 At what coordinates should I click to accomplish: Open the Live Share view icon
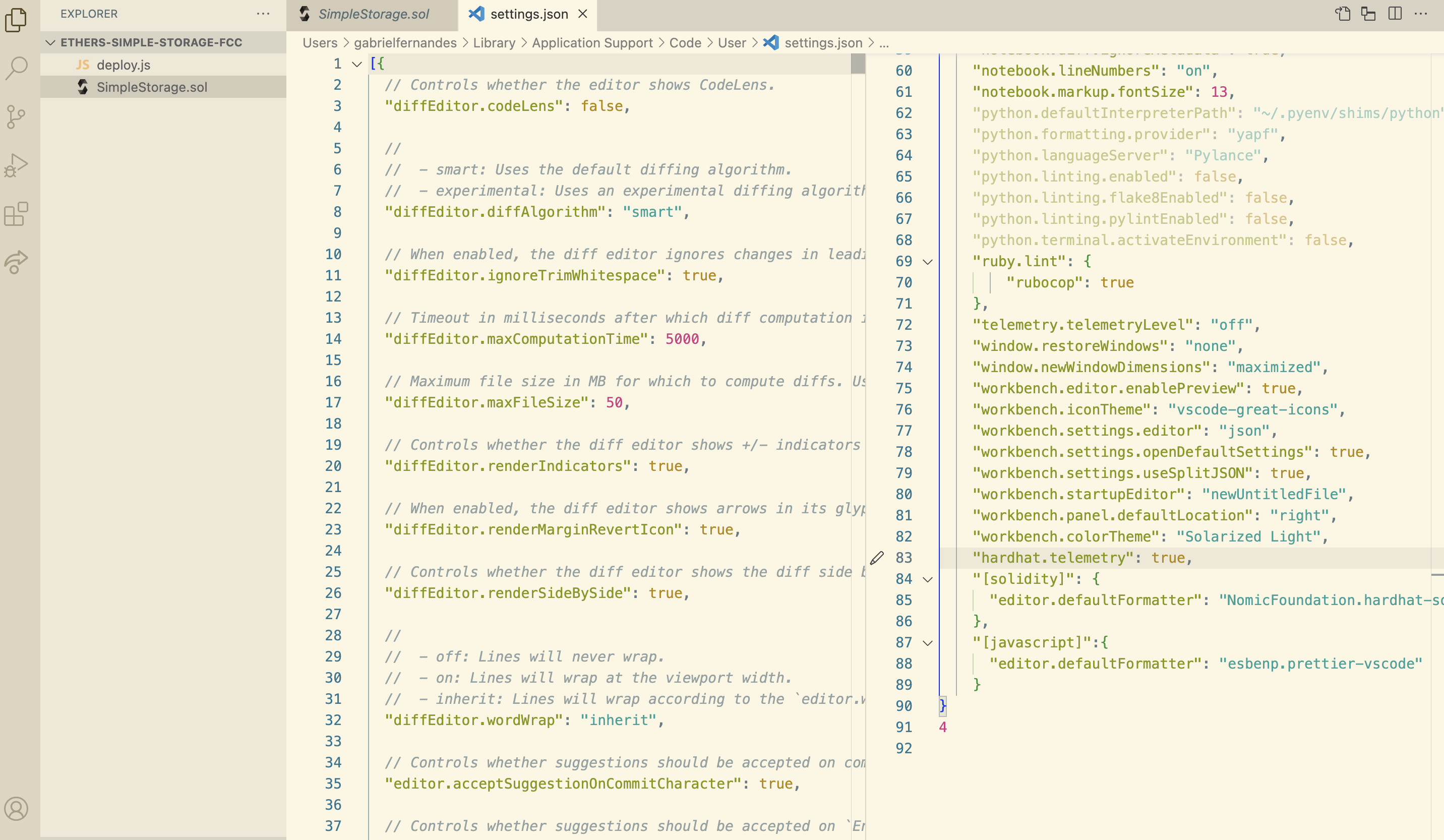point(16,262)
